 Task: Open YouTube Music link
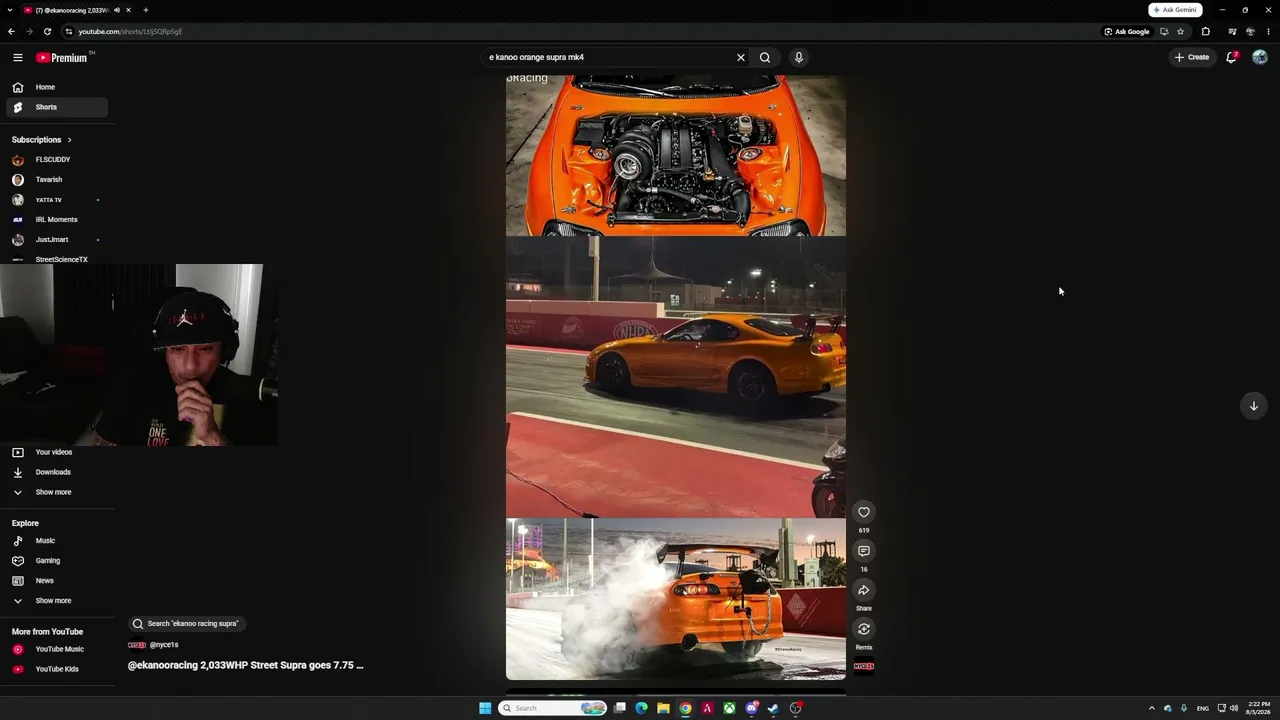click(x=57, y=649)
